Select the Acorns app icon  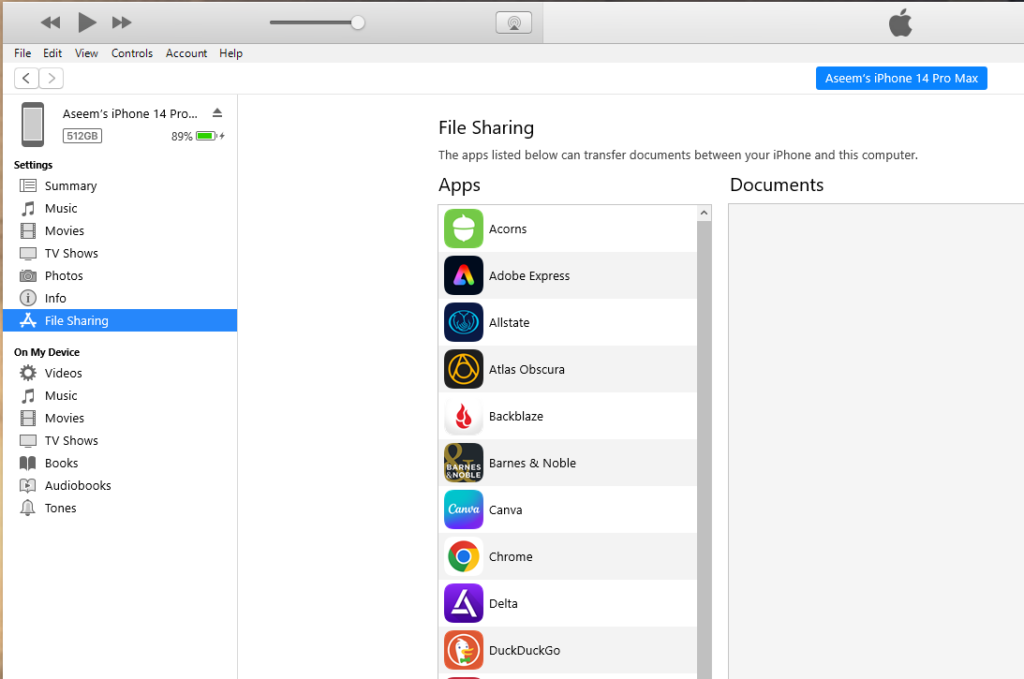(x=464, y=229)
